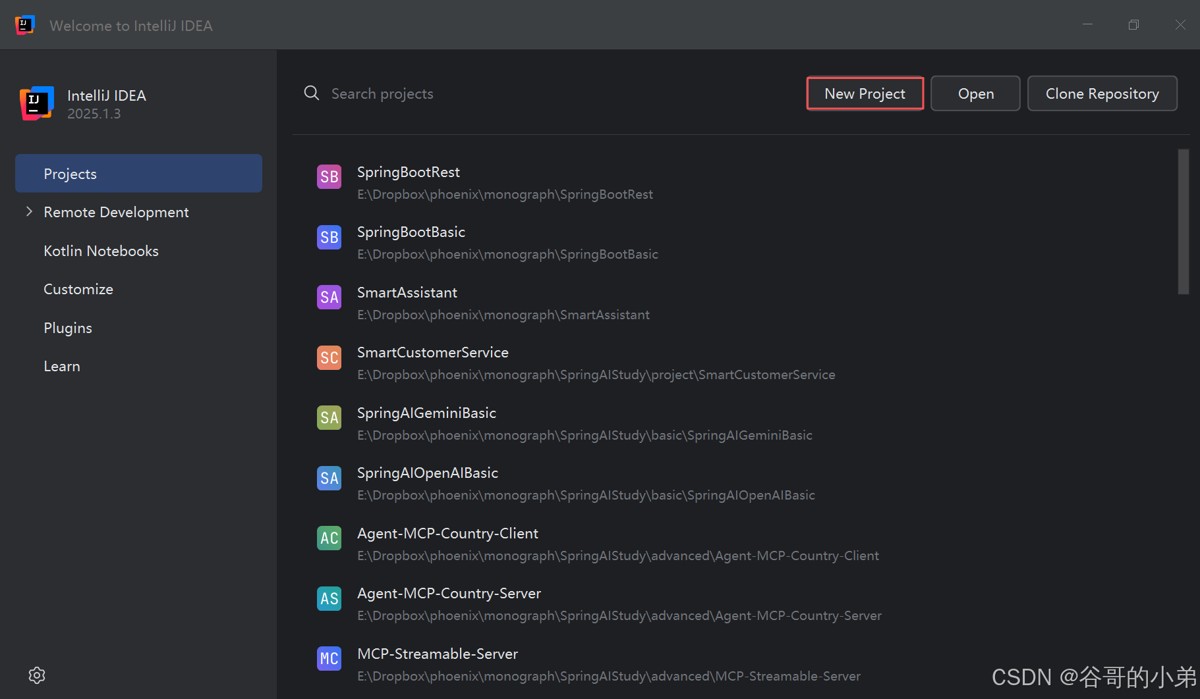Viewport: 1200px width, 699px height.
Task: Maximize the Welcome window
Action: 1133,25
